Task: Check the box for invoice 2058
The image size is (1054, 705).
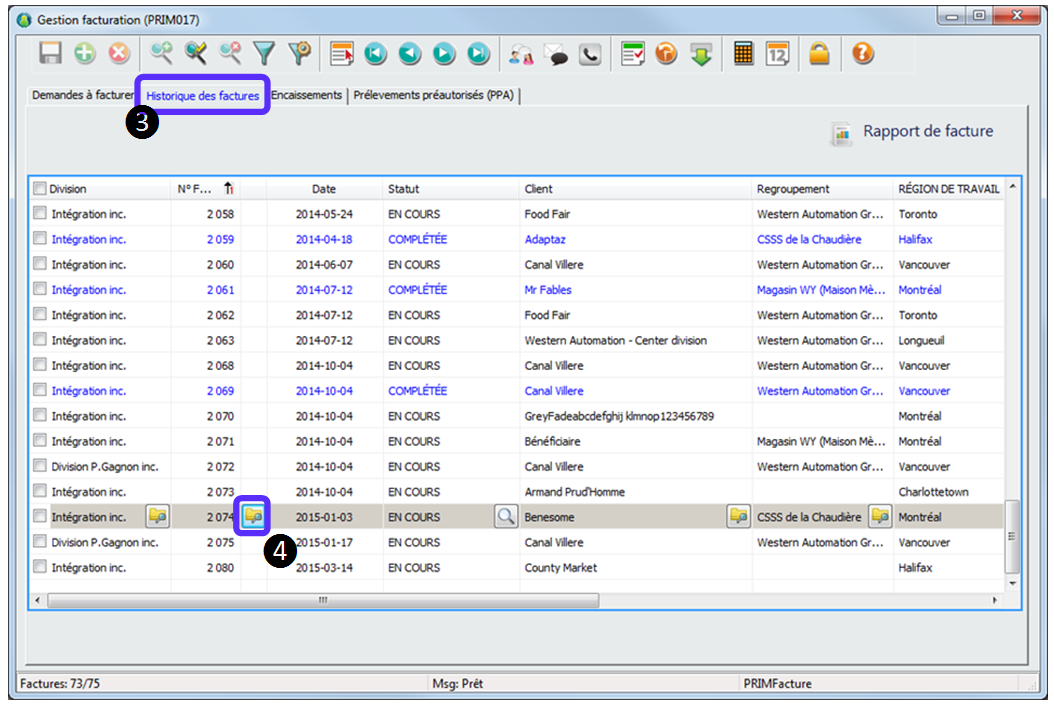Action: (x=39, y=214)
